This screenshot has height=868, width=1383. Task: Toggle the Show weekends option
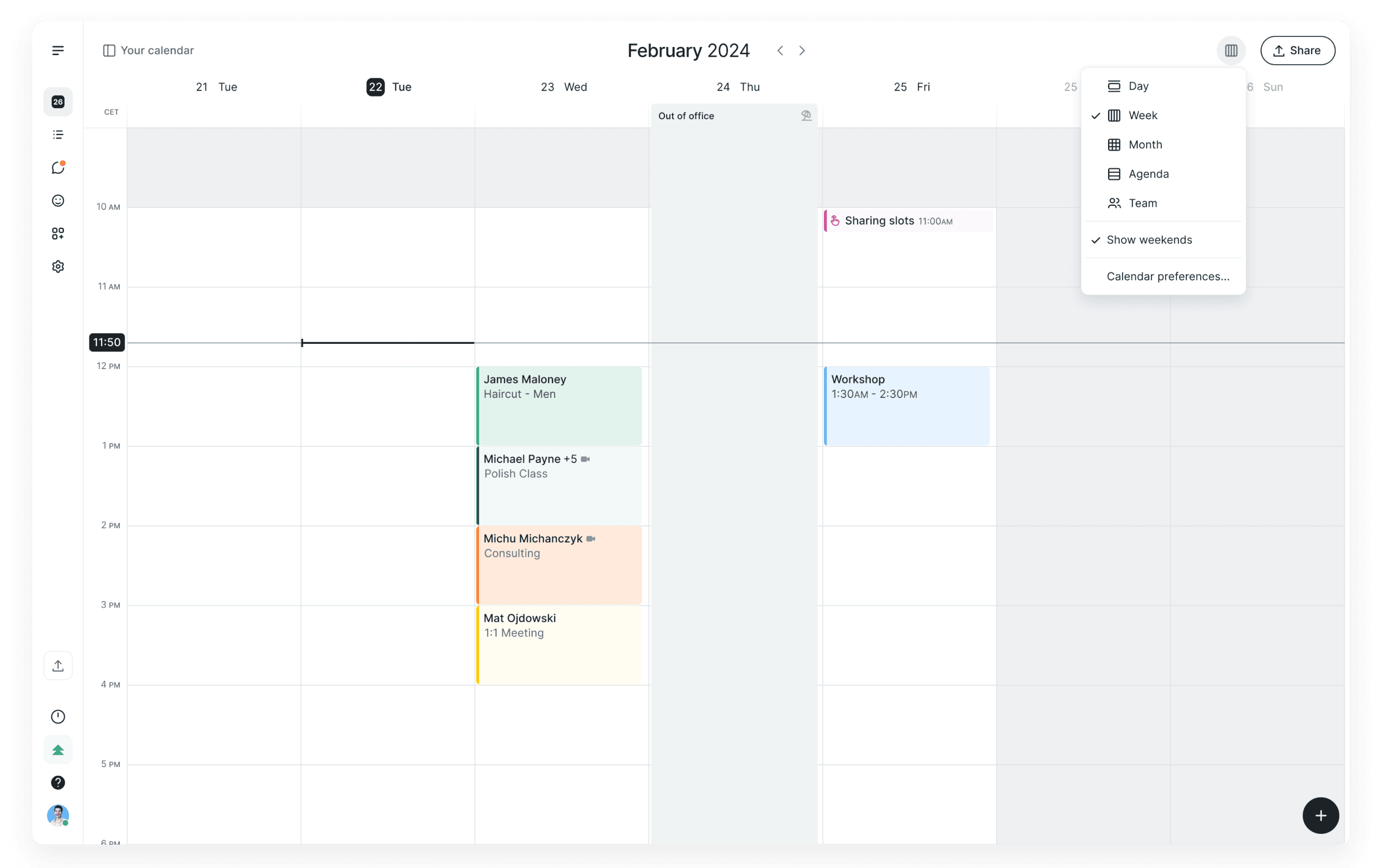pos(1149,240)
